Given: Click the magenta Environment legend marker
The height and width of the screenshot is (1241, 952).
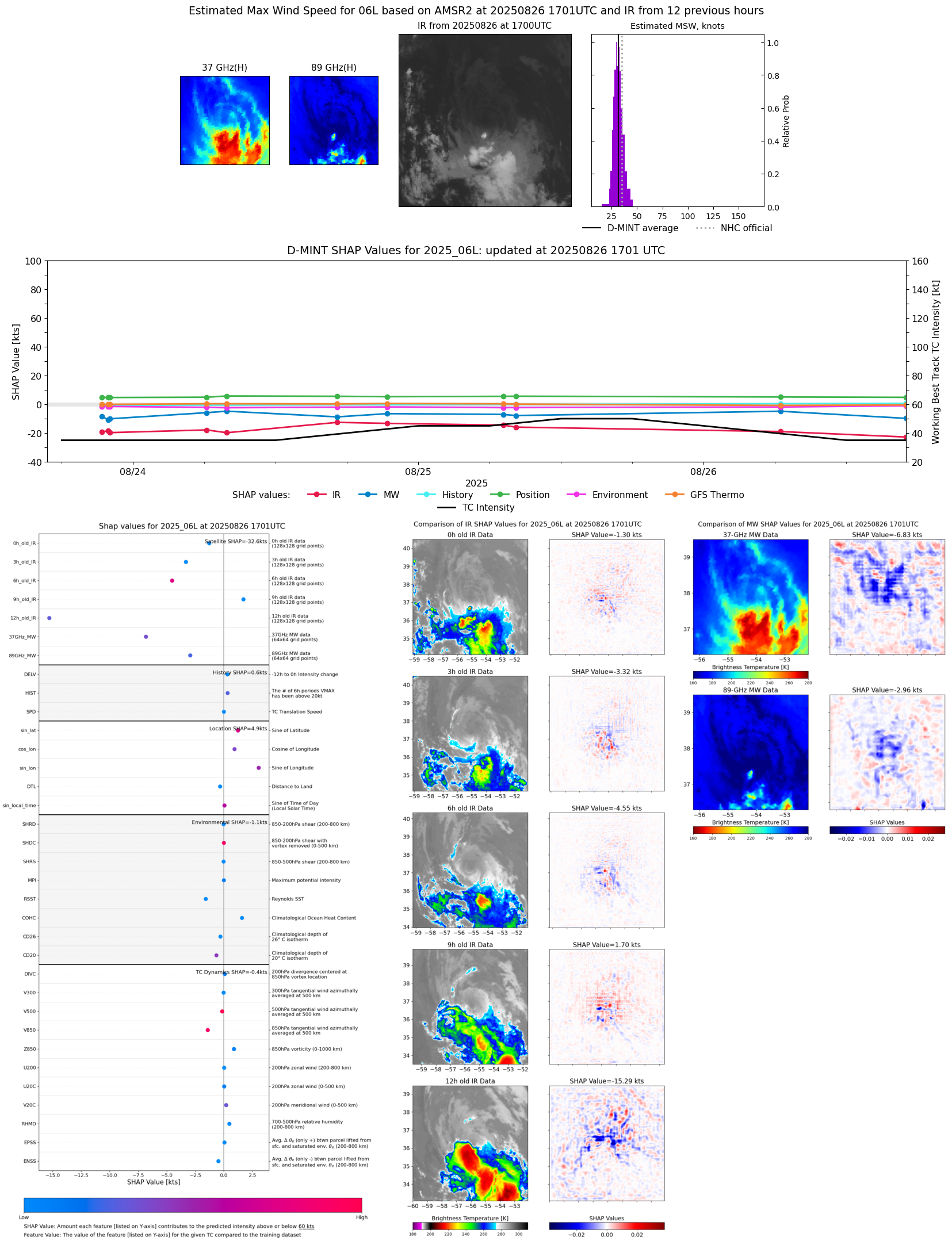Looking at the screenshot, I should [576, 495].
